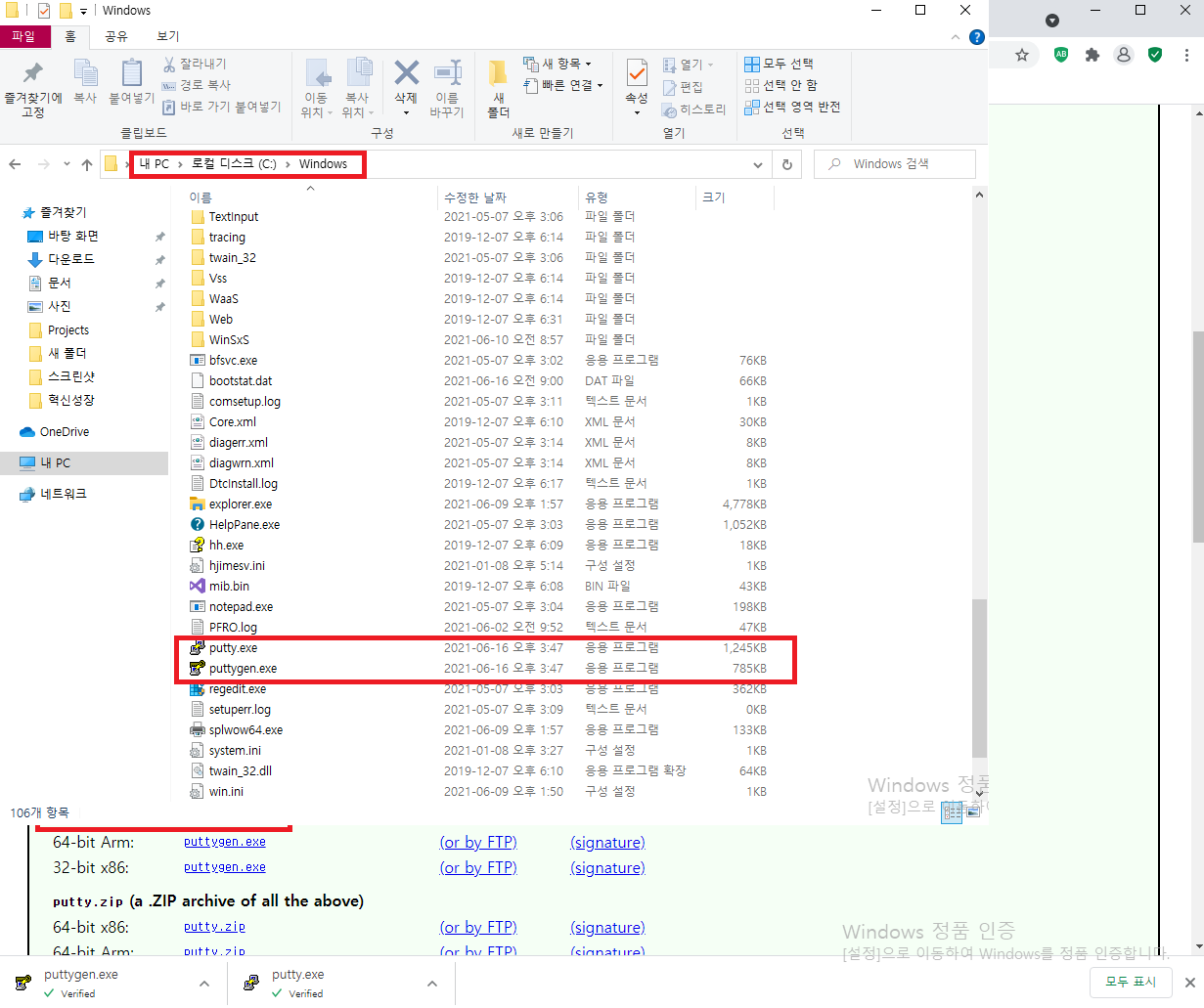1204x1008 pixels.
Task: Click 32-bit x86 puttygen.exe link
Action: click(x=225, y=867)
